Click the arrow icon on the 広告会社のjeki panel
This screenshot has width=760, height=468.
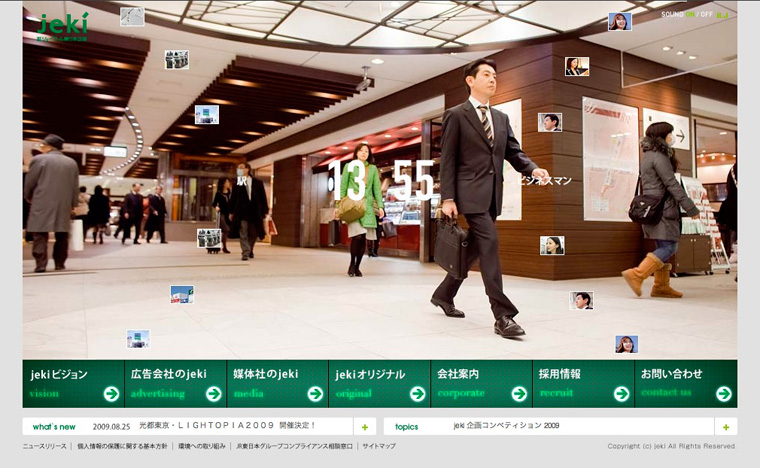(213, 393)
